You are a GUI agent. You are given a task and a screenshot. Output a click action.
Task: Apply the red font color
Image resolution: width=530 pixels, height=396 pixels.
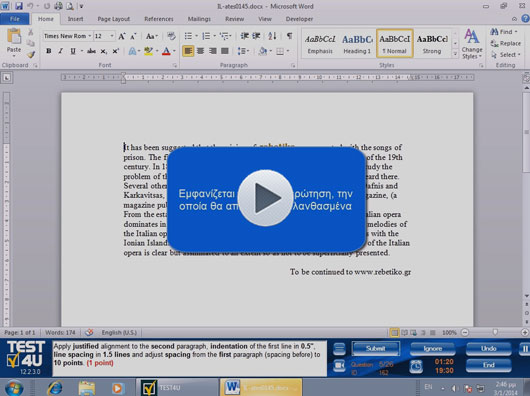pyautogui.click(x=166, y=51)
